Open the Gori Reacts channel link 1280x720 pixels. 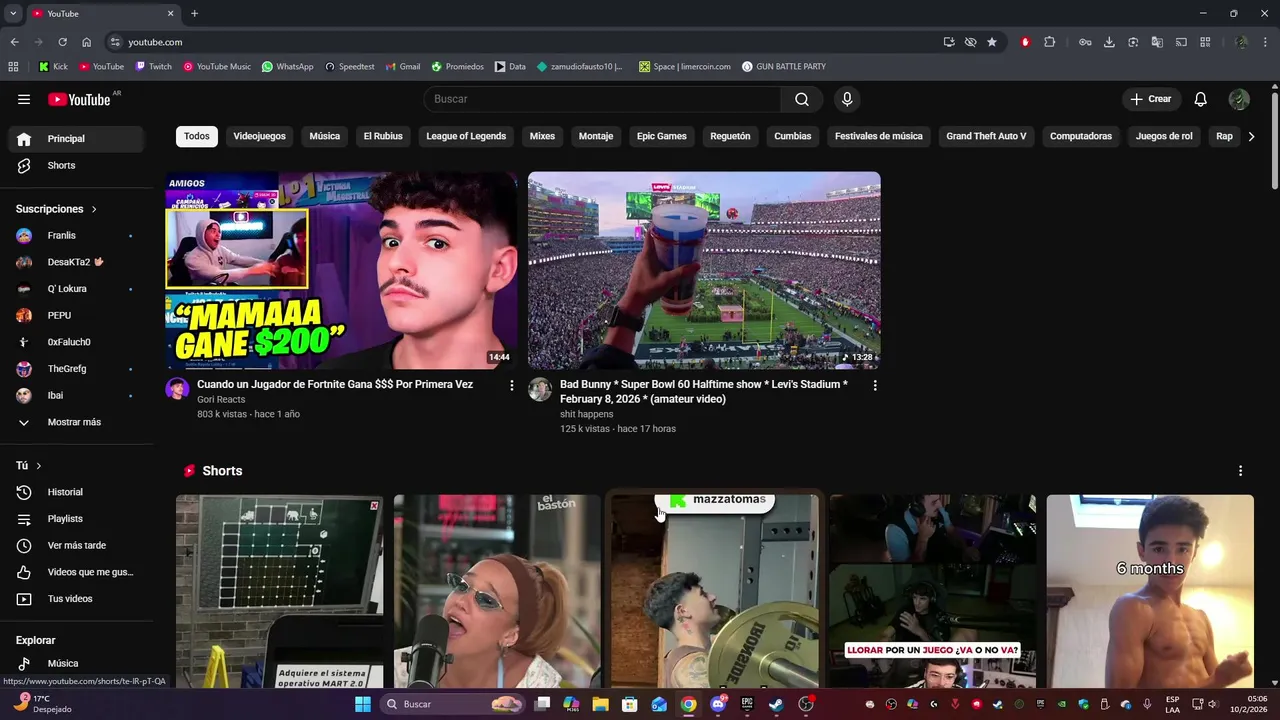(221, 399)
